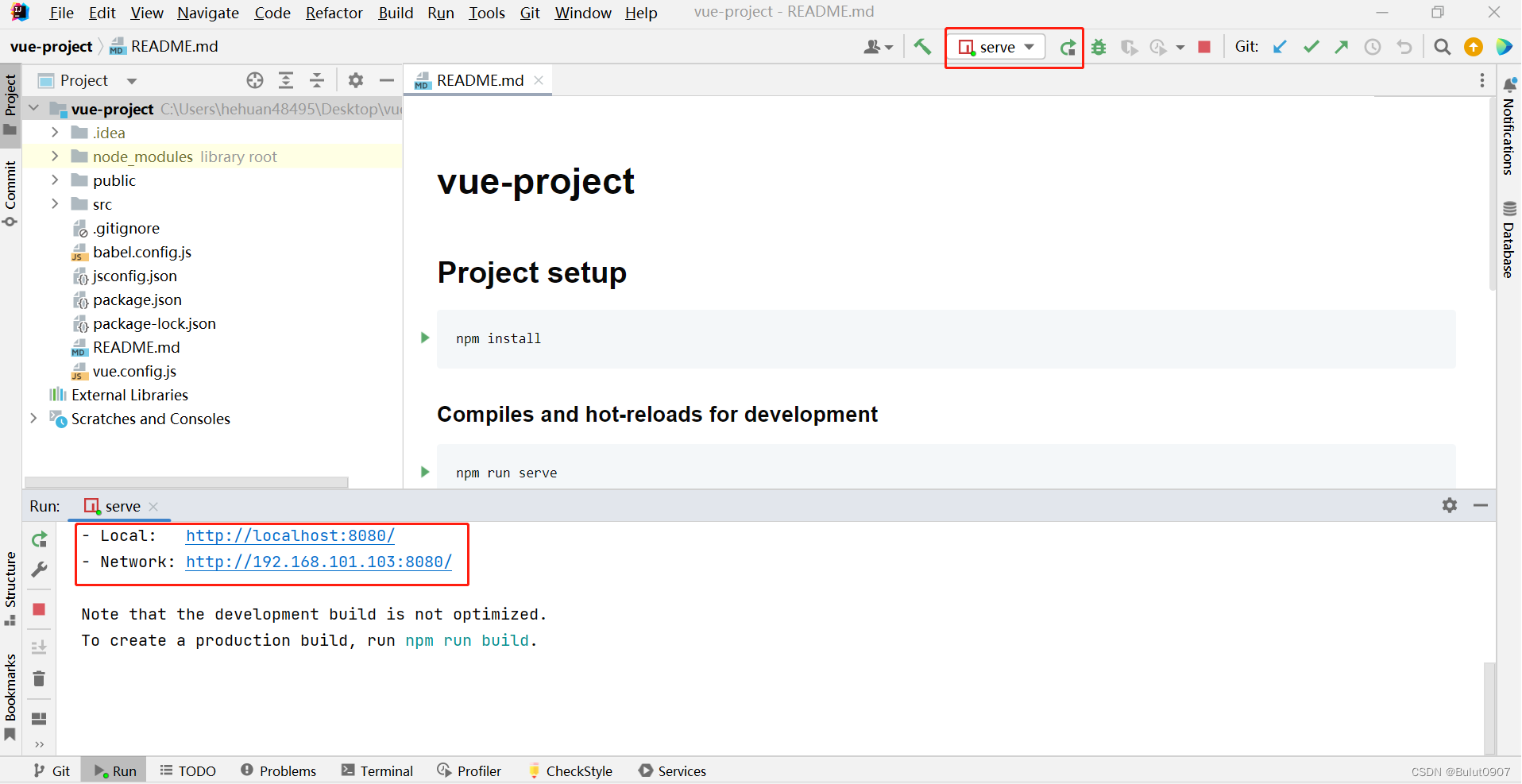Toggle scroll to end in Run panel
This screenshot has width=1522, height=784.
39,647
